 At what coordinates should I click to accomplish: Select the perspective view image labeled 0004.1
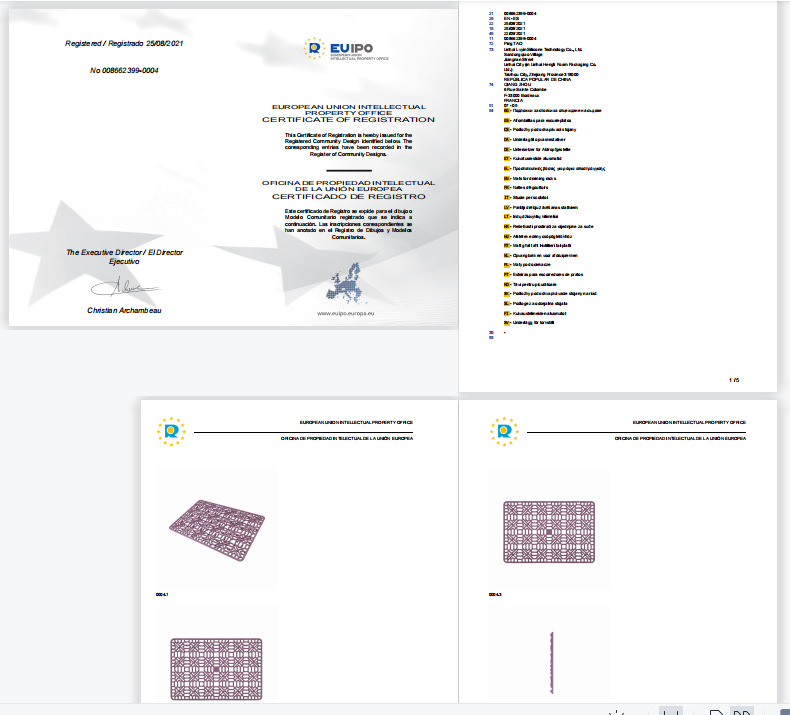point(217,528)
